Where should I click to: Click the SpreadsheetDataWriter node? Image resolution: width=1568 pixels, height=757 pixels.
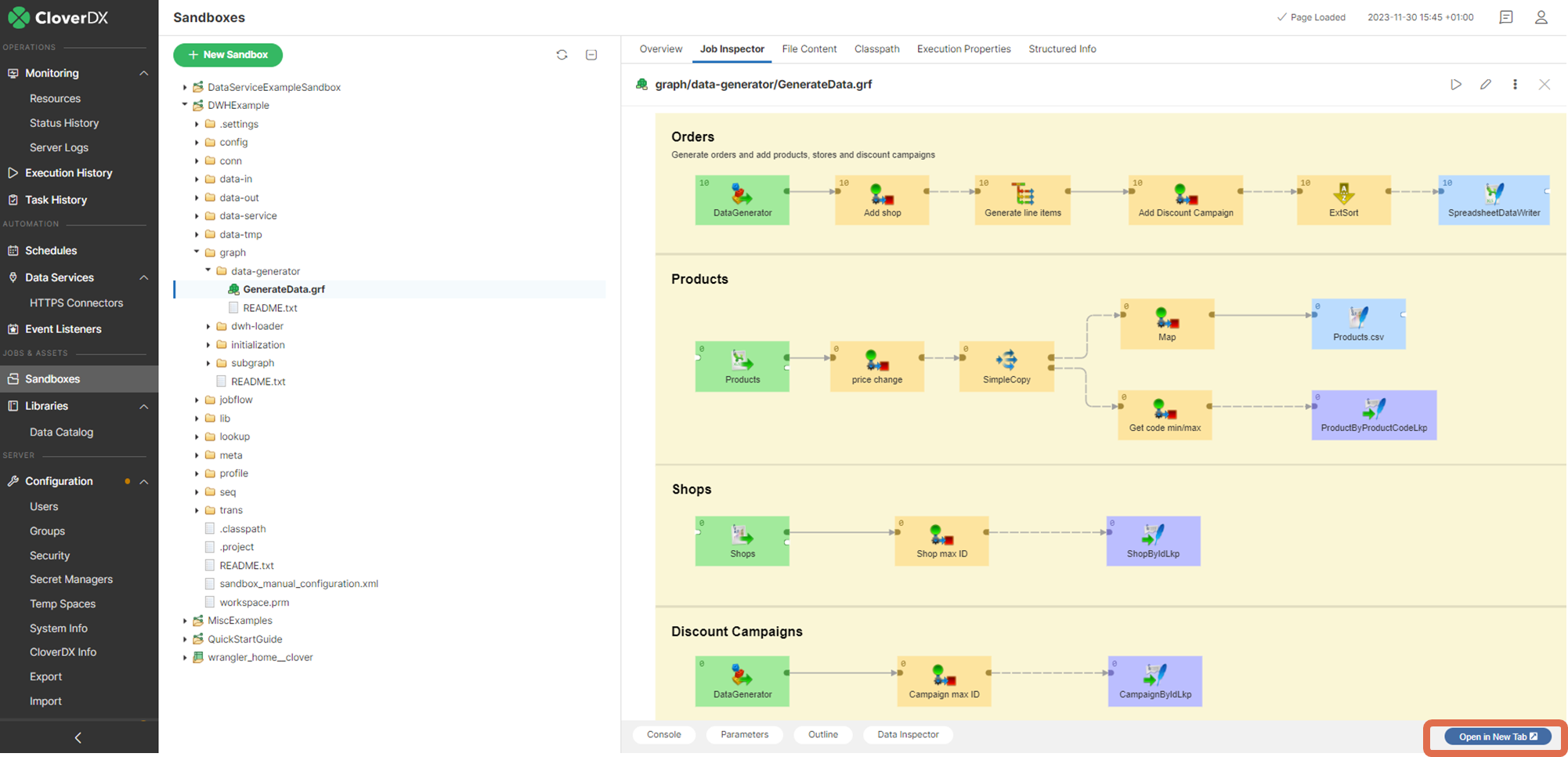1494,200
